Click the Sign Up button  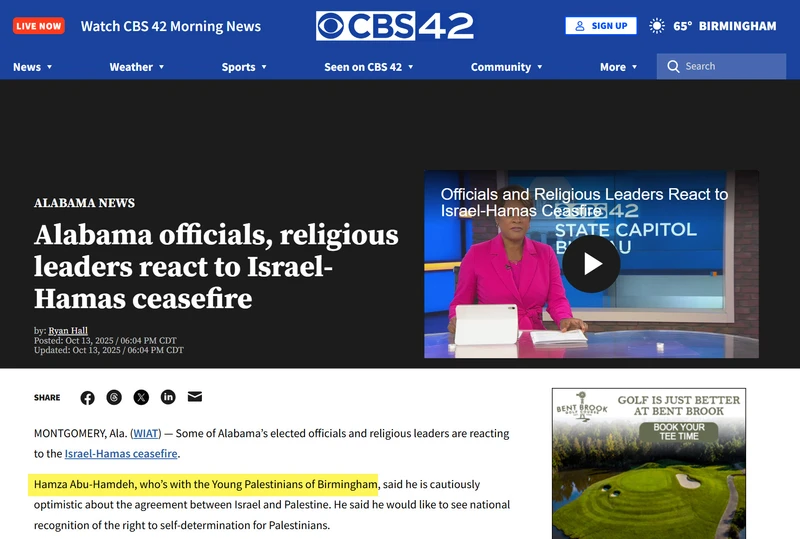601,26
